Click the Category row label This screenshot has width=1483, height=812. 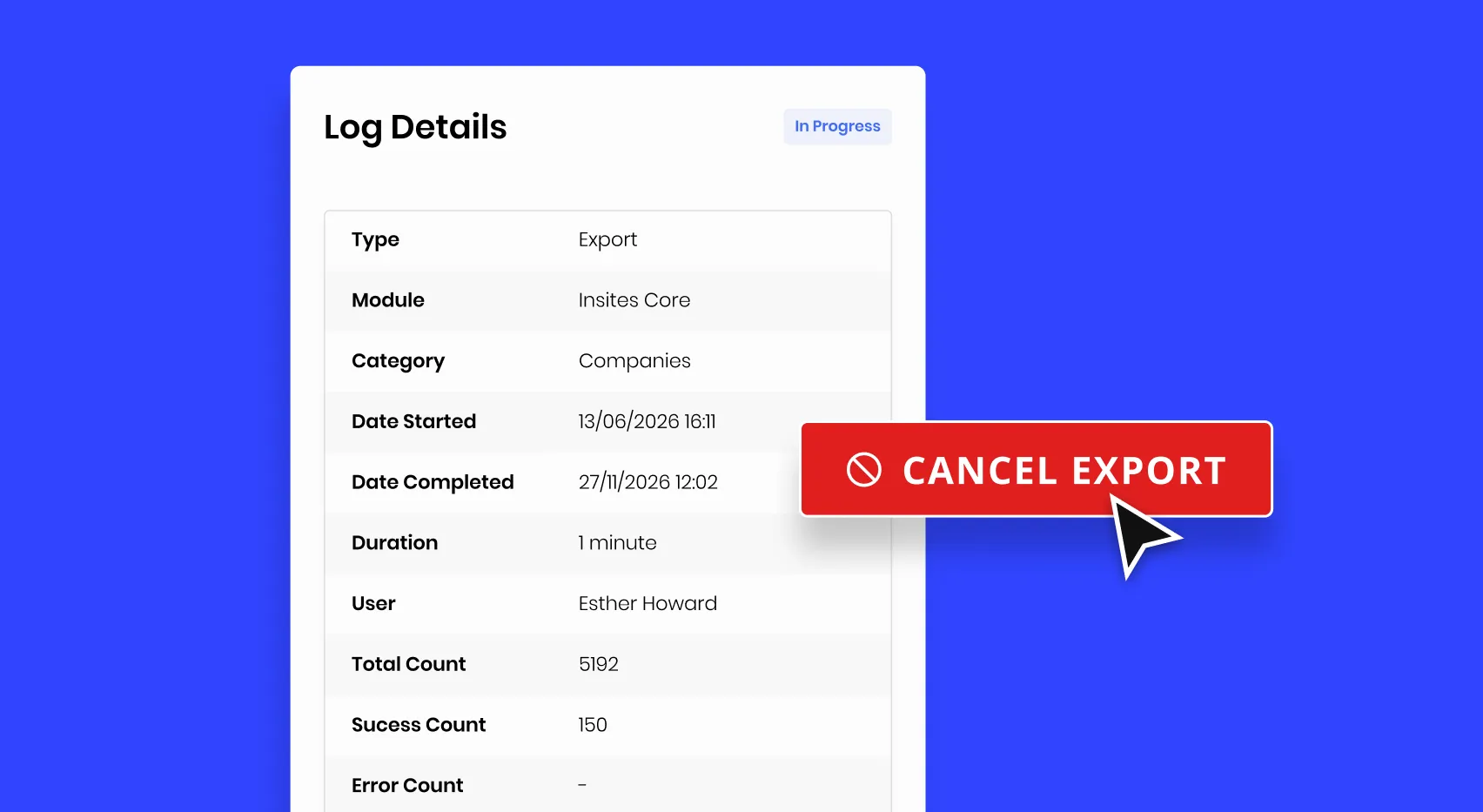(x=398, y=362)
